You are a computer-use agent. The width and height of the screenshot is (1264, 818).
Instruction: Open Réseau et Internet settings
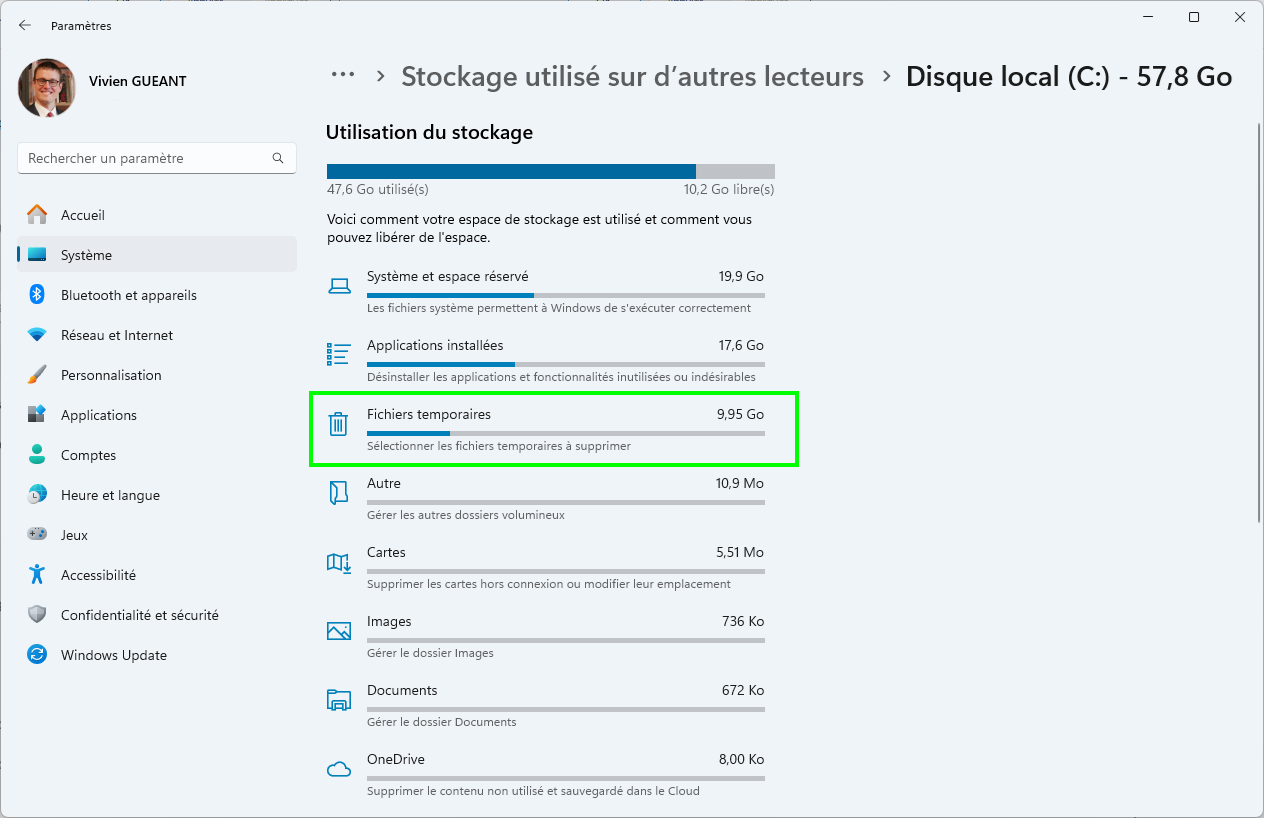tap(117, 335)
